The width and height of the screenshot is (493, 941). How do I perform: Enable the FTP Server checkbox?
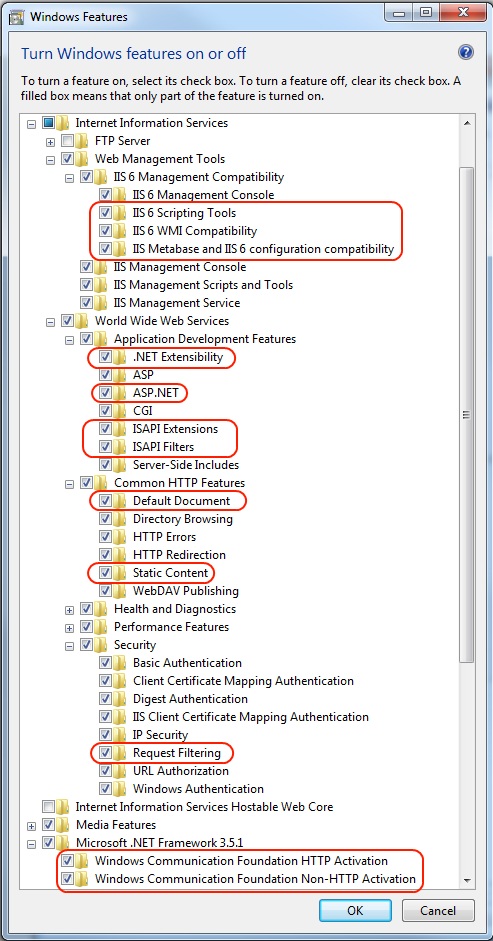click(67, 141)
